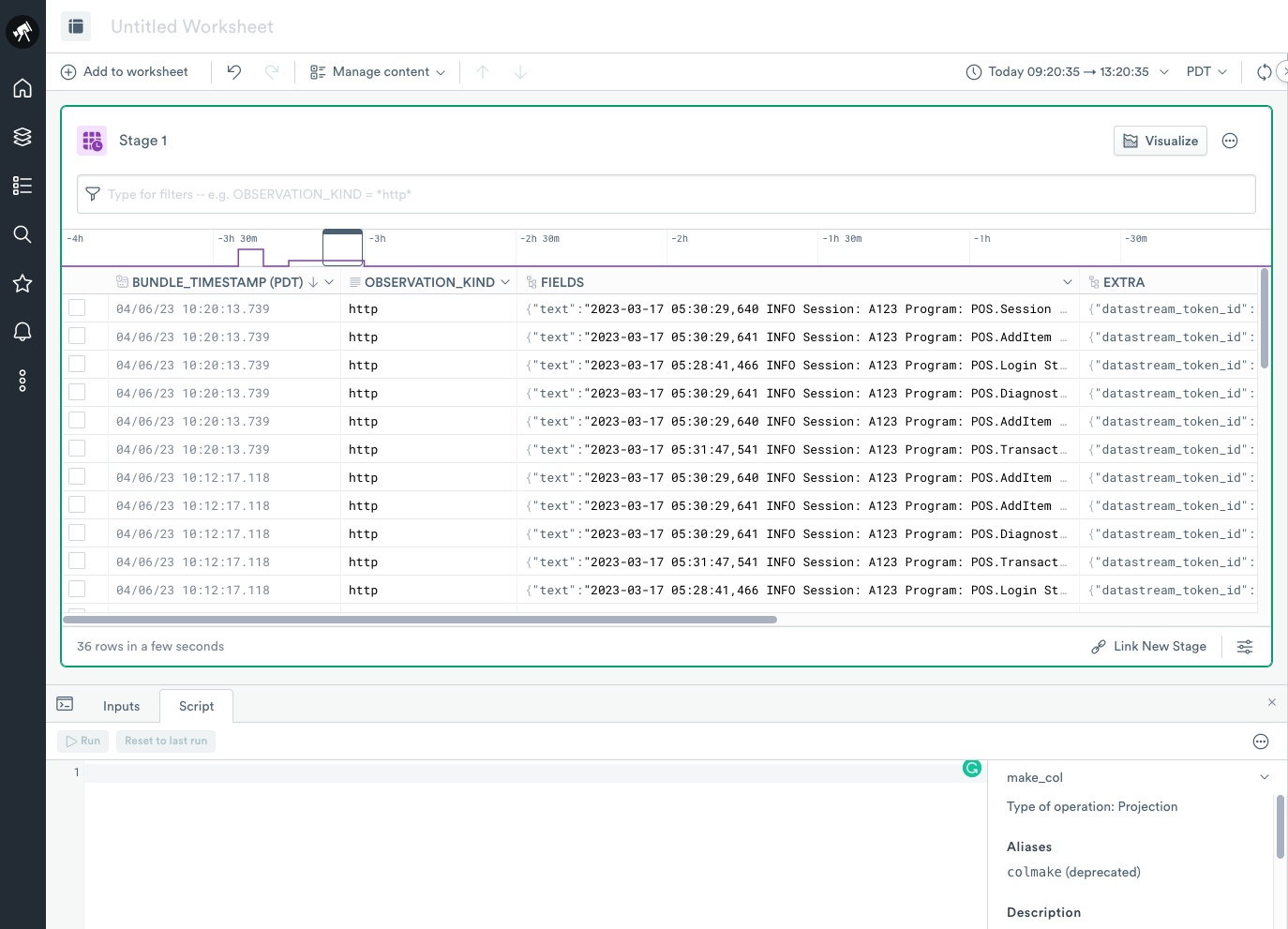The image size is (1288, 929).
Task: Expand the Manage content dropdown
Action: [378, 72]
